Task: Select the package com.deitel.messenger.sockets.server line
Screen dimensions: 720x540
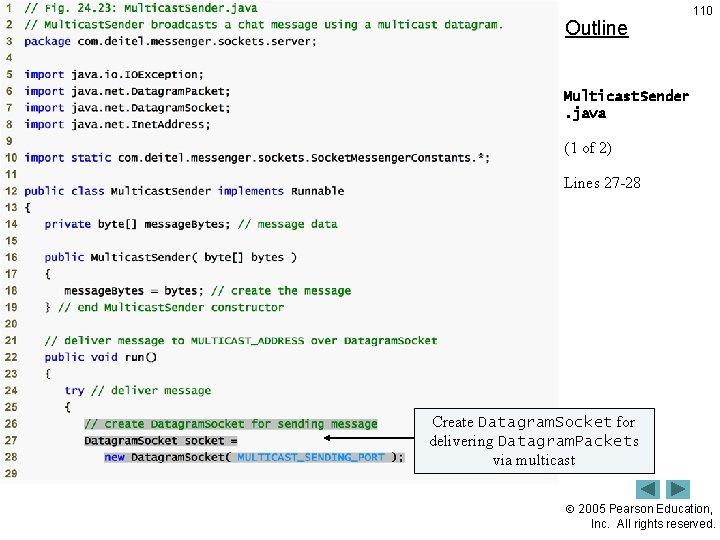Action: coord(170,41)
